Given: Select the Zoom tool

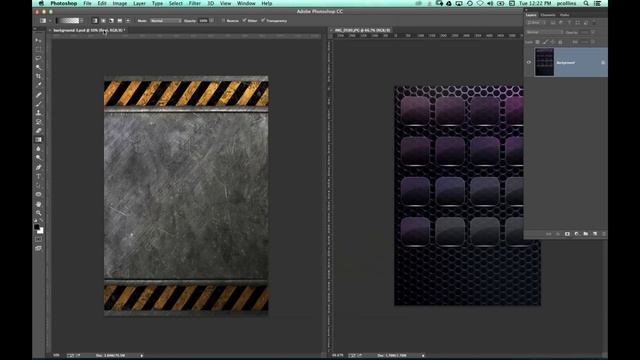Looking at the screenshot, I should coord(38,213).
